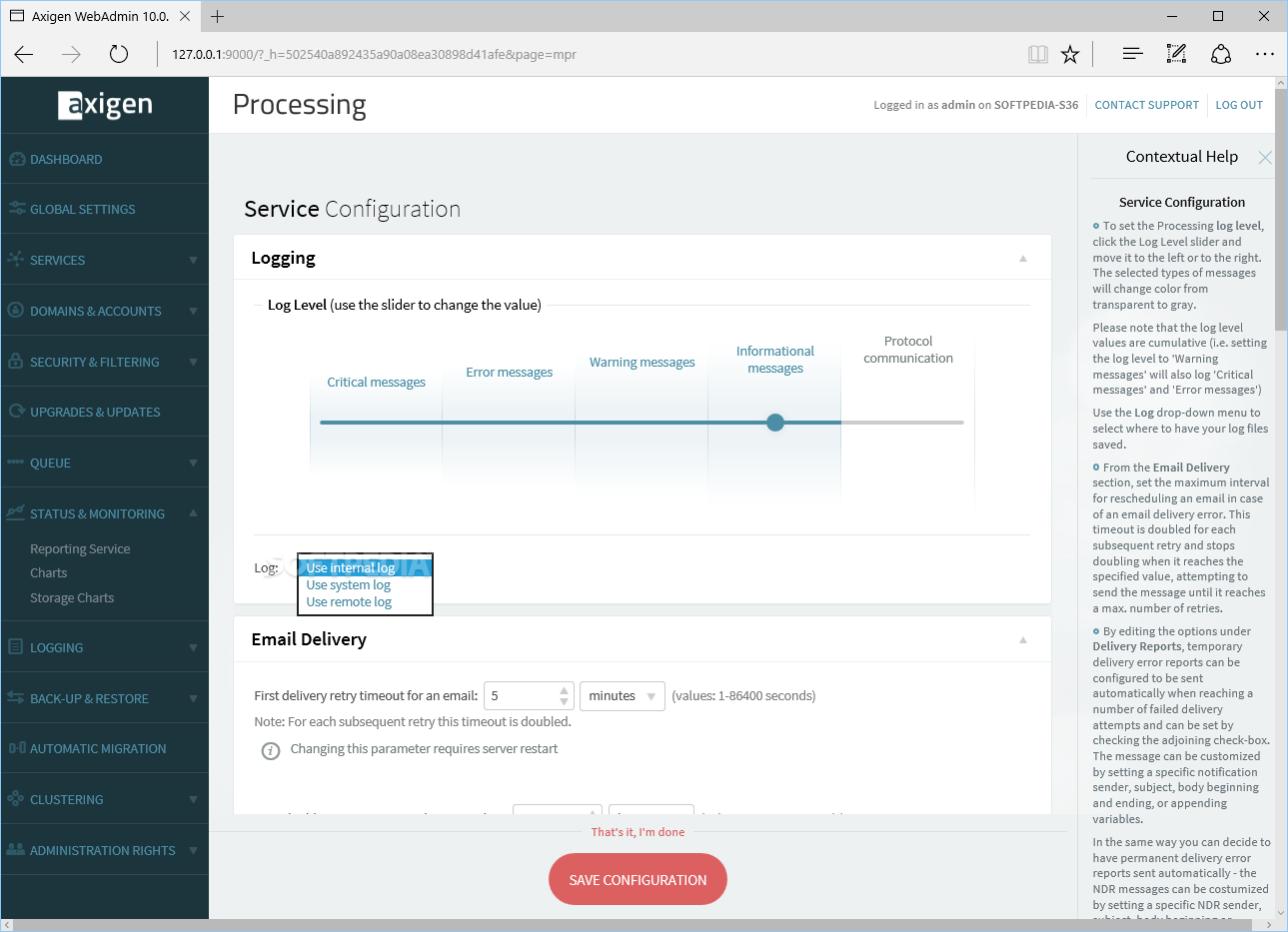1288x932 pixels.
Task: Reload the page with the refresh icon
Action: (x=119, y=54)
